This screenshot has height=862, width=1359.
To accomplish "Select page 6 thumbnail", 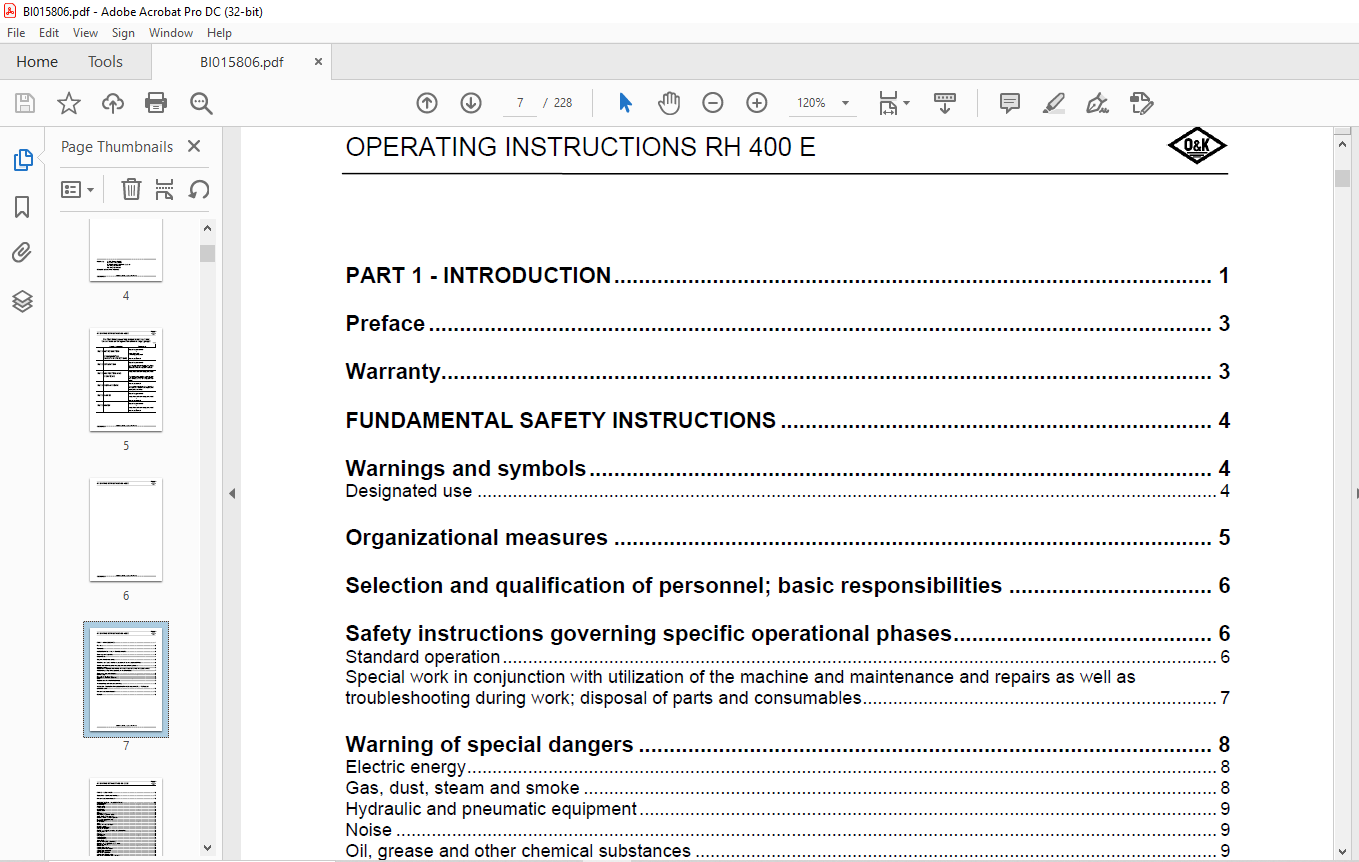I will pyautogui.click(x=126, y=529).
